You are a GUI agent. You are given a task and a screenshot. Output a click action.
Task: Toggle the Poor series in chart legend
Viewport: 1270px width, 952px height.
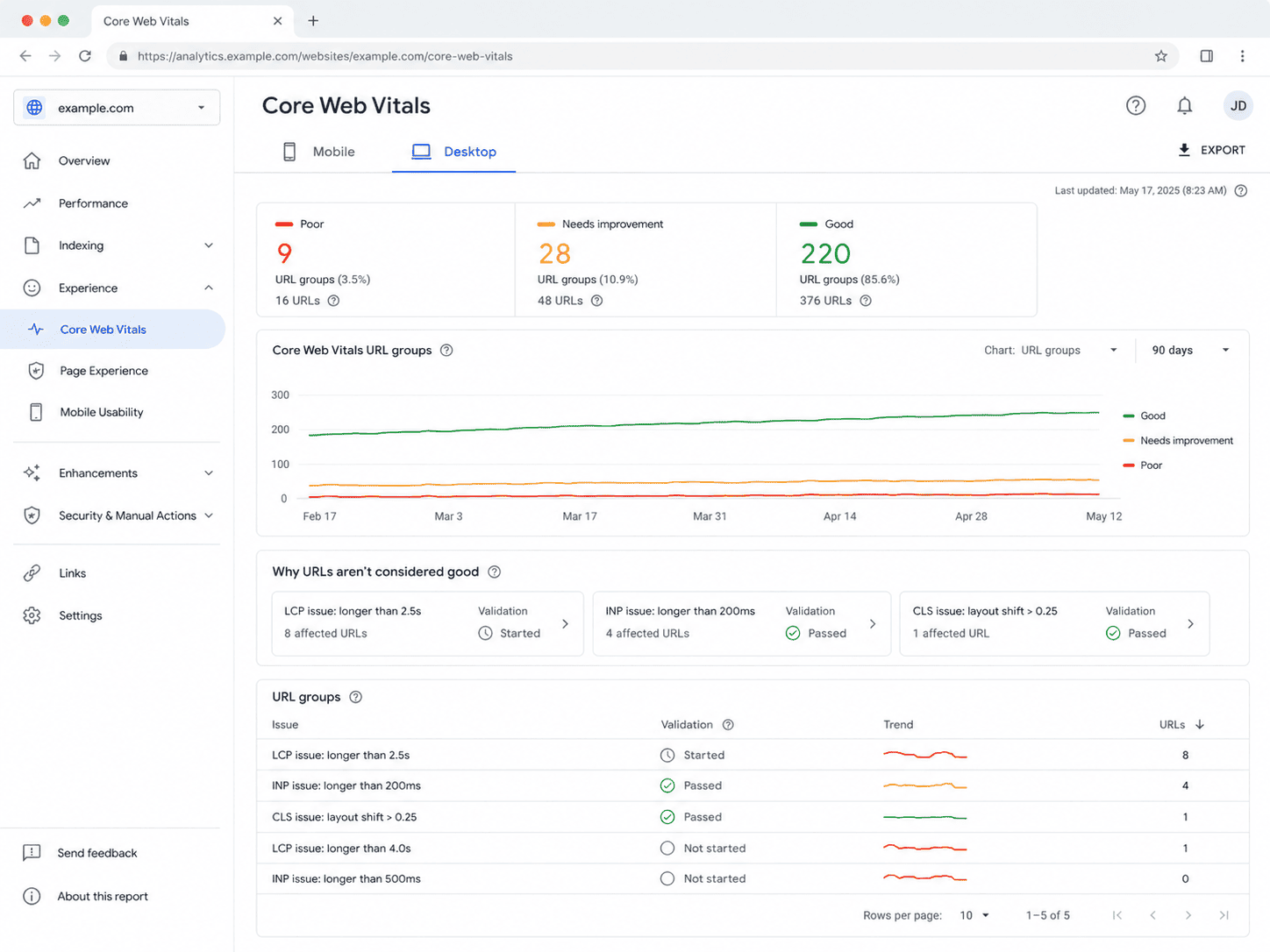point(1143,465)
